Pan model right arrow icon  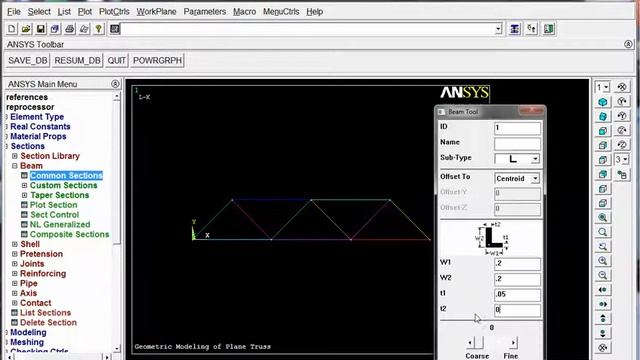[603, 304]
